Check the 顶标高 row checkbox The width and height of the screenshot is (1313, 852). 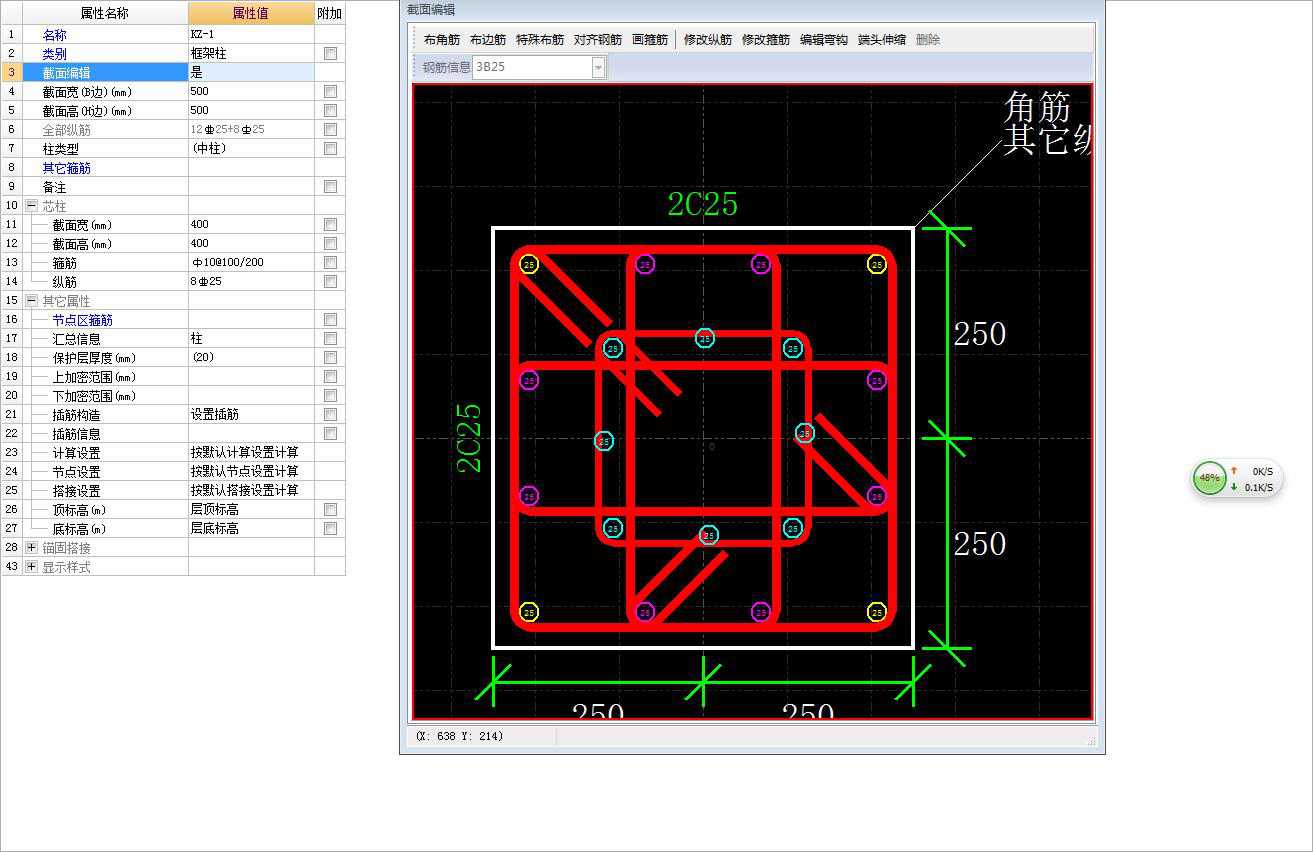[330, 509]
